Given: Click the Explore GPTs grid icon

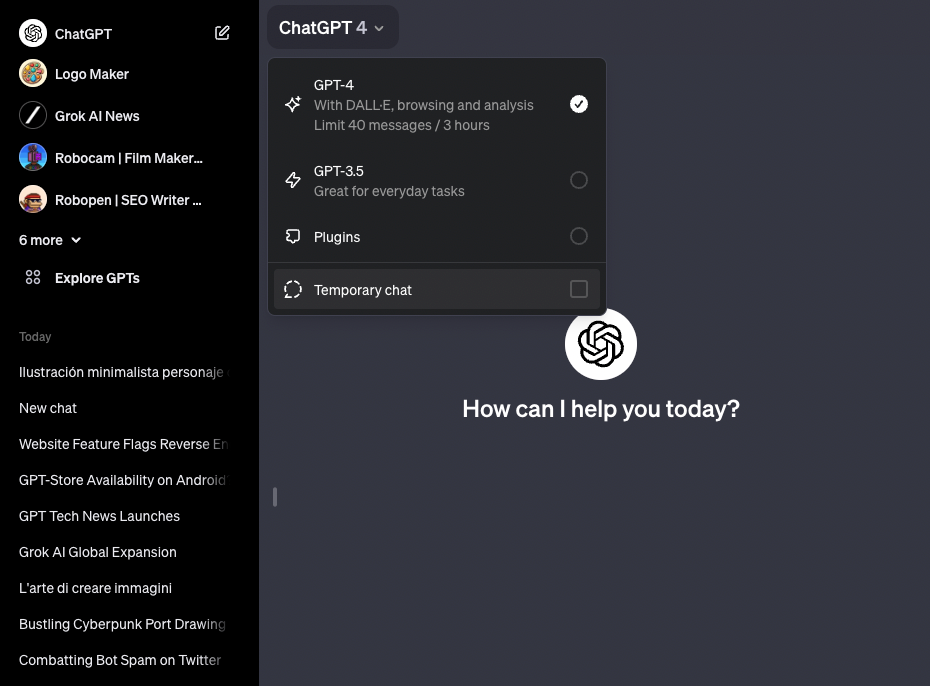Looking at the screenshot, I should coord(33,277).
